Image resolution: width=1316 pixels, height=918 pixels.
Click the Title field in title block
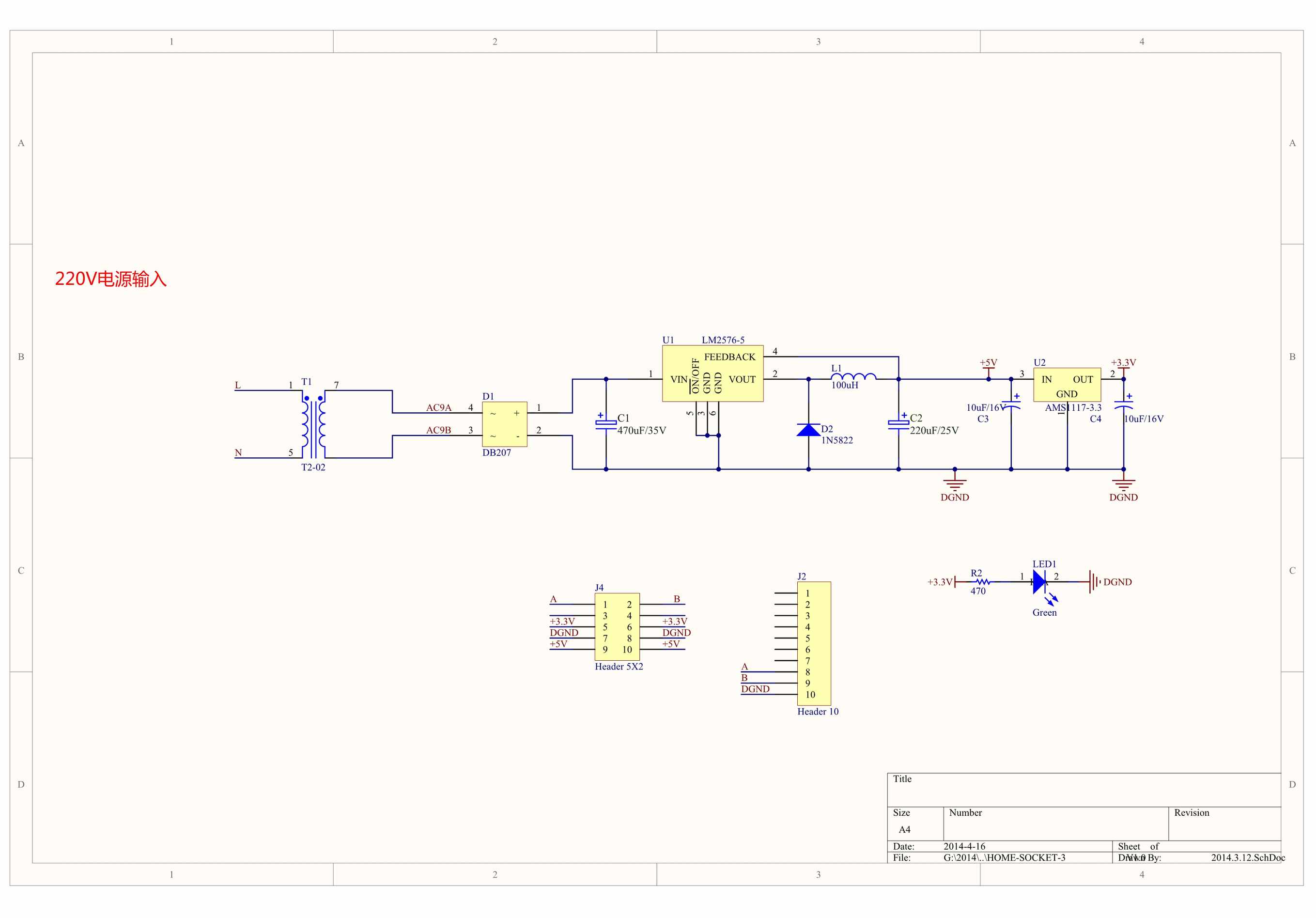(x=1084, y=790)
